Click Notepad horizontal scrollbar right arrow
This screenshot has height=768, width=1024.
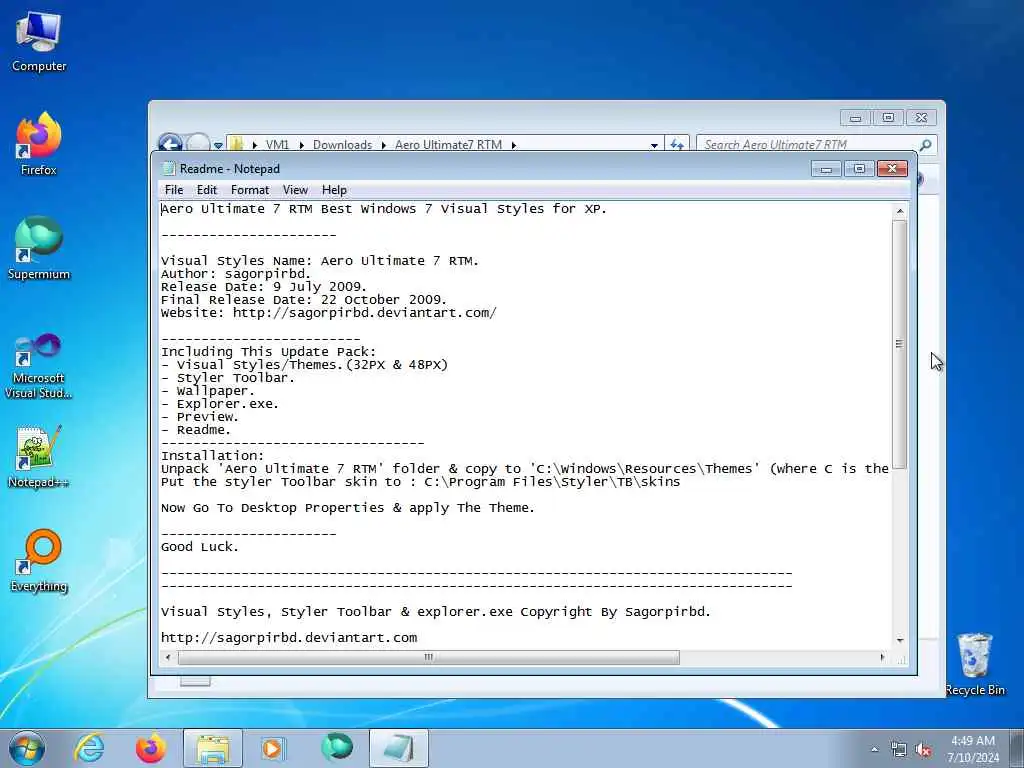[x=882, y=657]
